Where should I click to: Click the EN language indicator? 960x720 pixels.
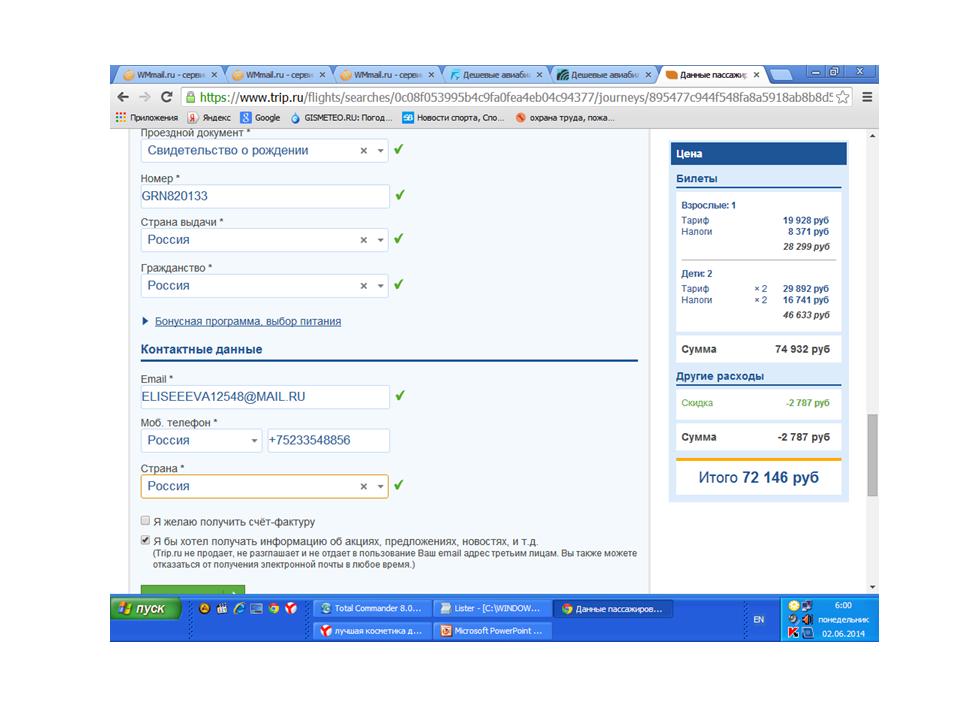pos(759,620)
